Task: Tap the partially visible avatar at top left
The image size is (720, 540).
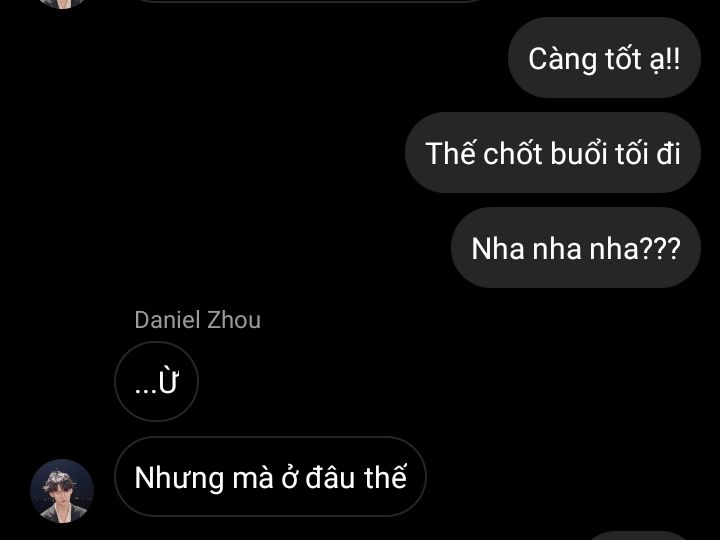Action: pos(62,4)
